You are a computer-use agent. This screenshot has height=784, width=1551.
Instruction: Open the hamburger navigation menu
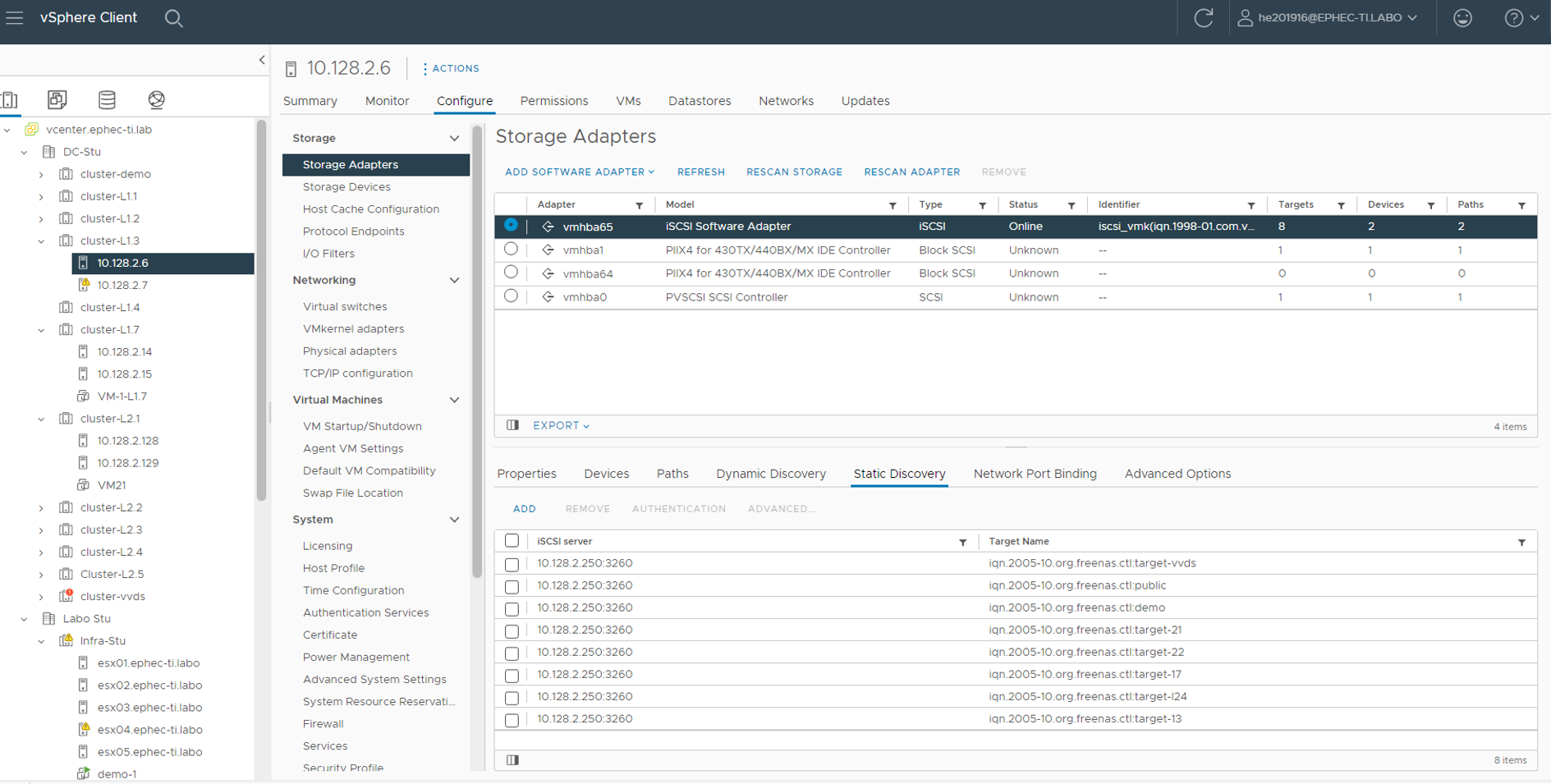[x=15, y=17]
